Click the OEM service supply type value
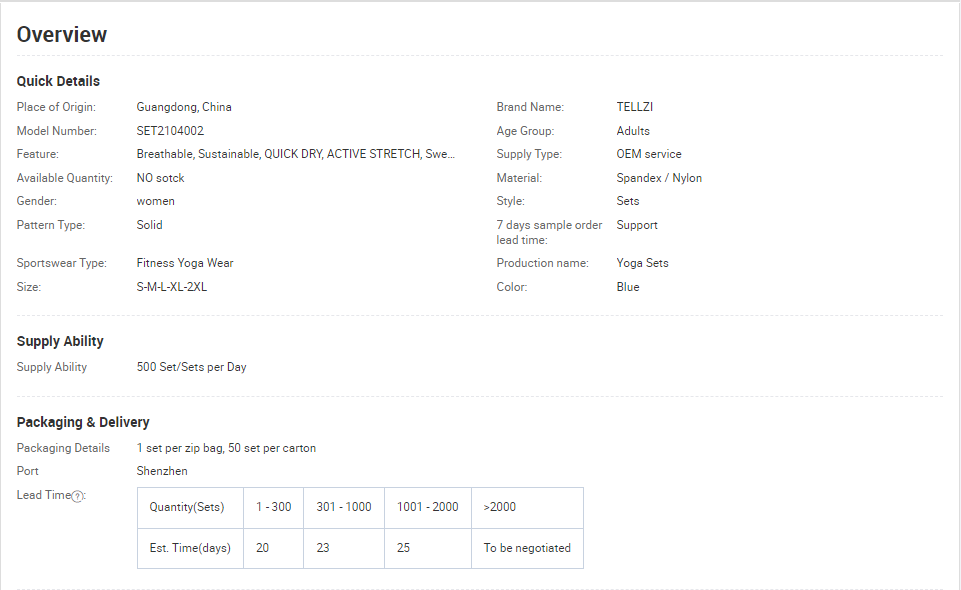Viewport: 961px width, 590px height. click(x=649, y=154)
